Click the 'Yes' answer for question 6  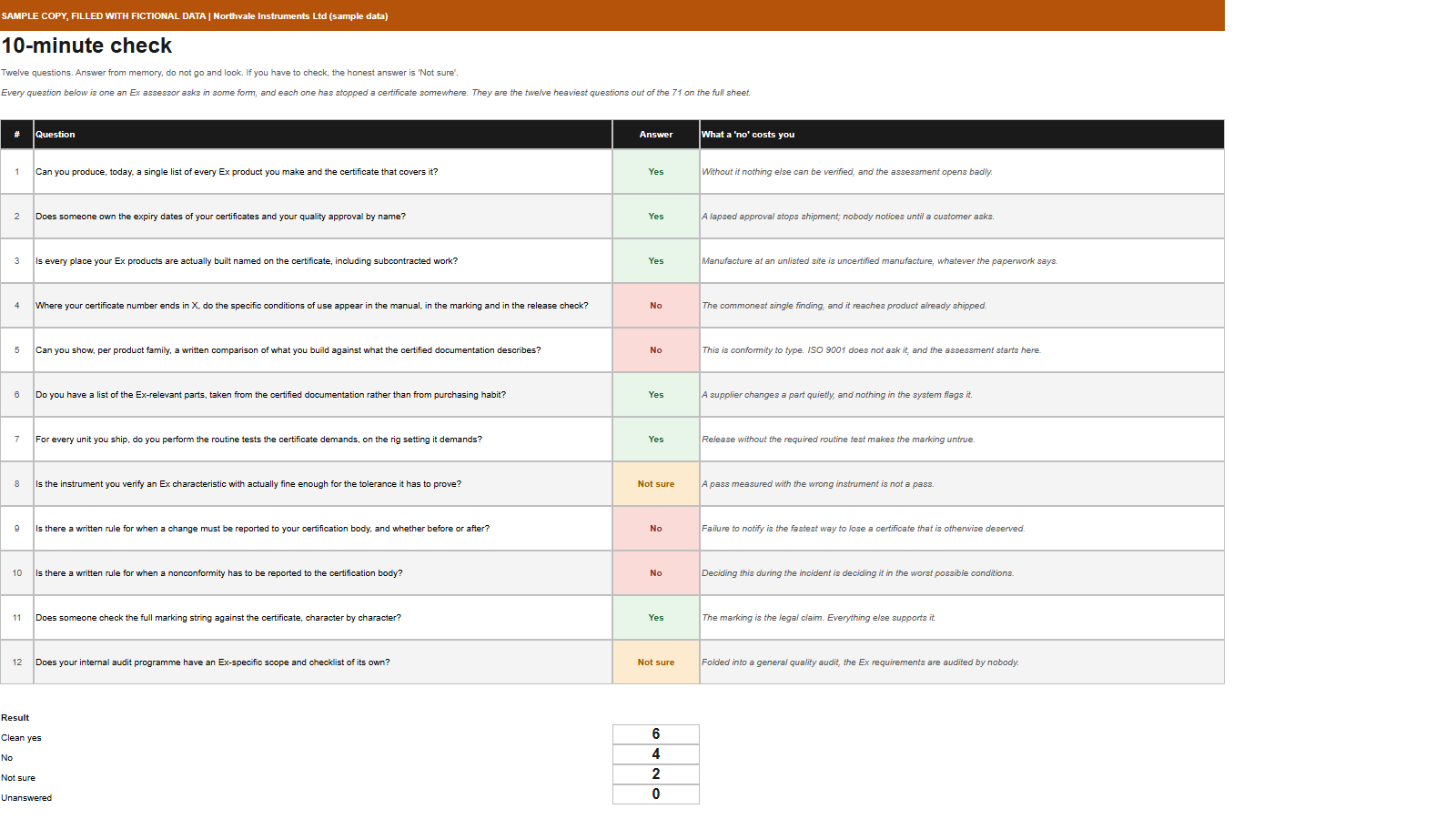pos(656,395)
